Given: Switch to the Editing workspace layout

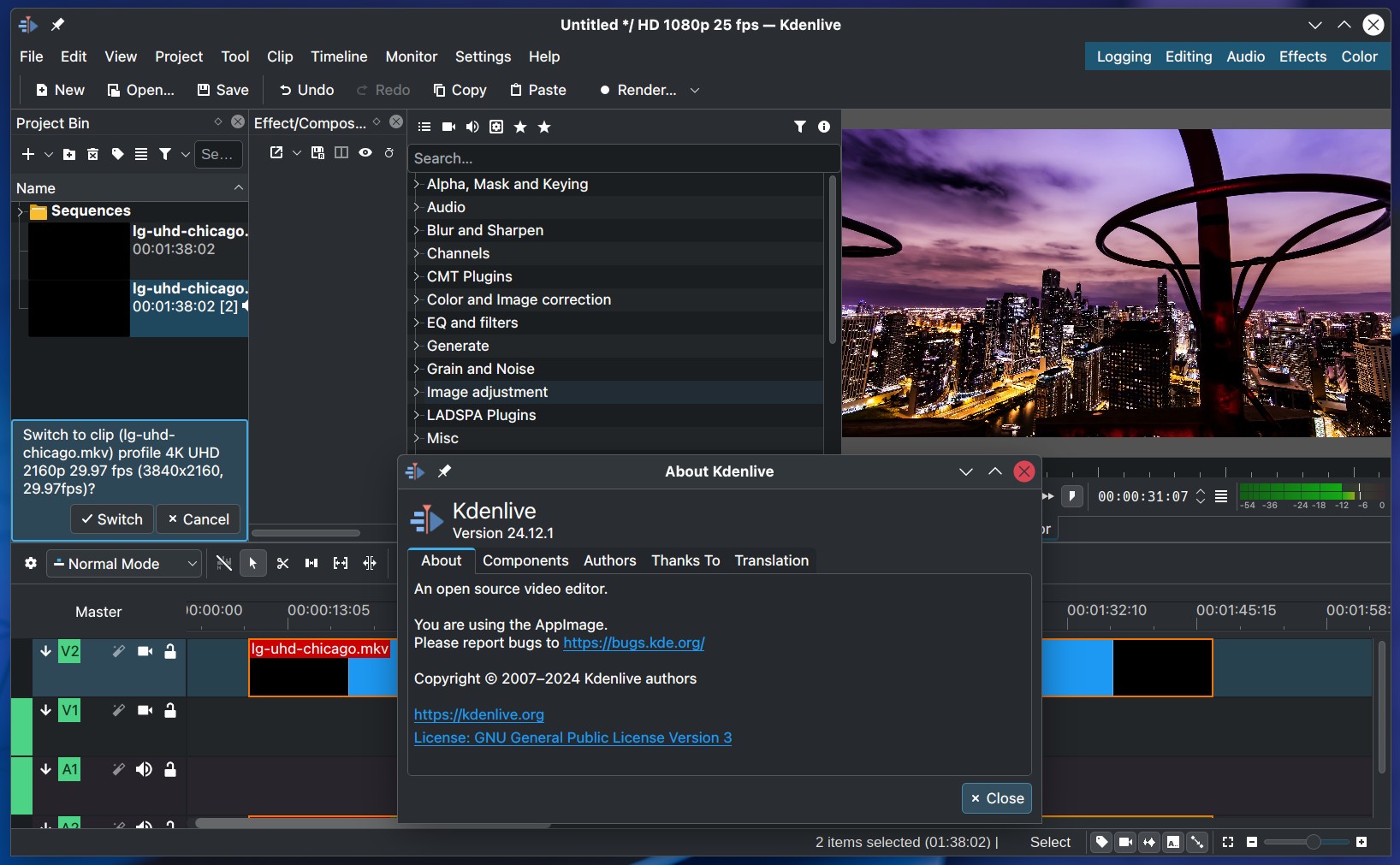Looking at the screenshot, I should click(x=1188, y=56).
